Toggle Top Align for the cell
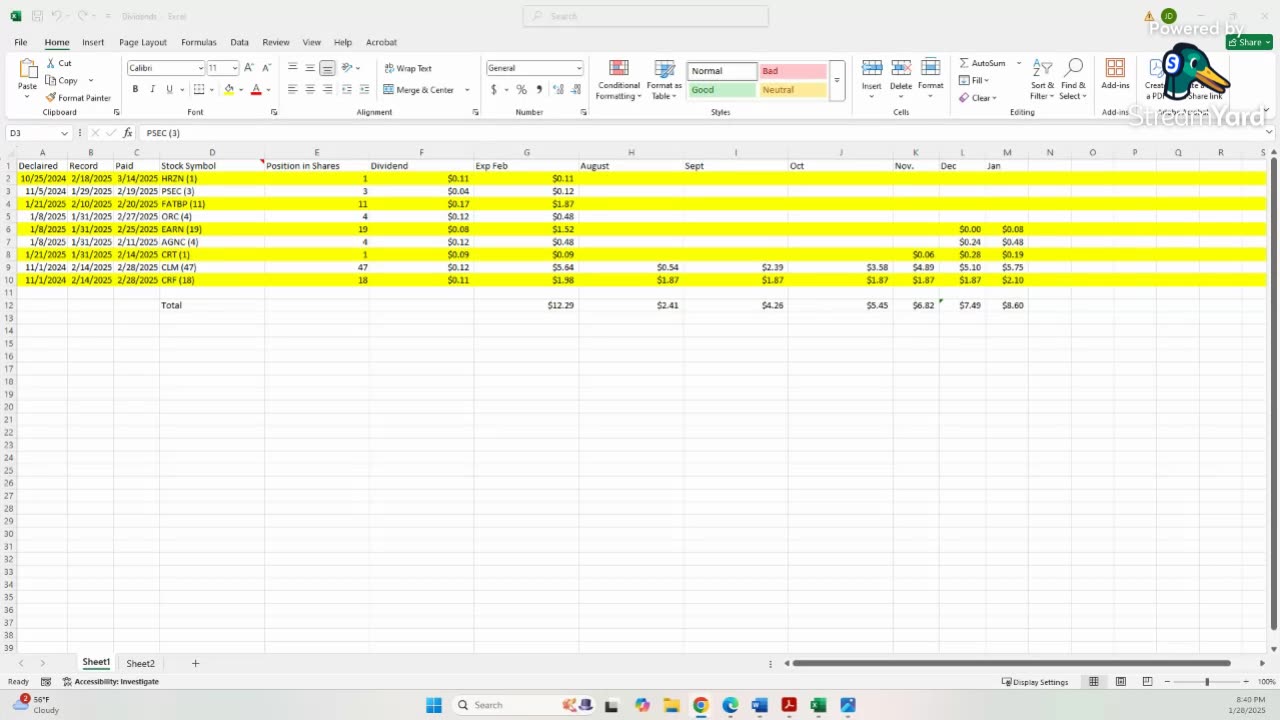 point(292,68)
